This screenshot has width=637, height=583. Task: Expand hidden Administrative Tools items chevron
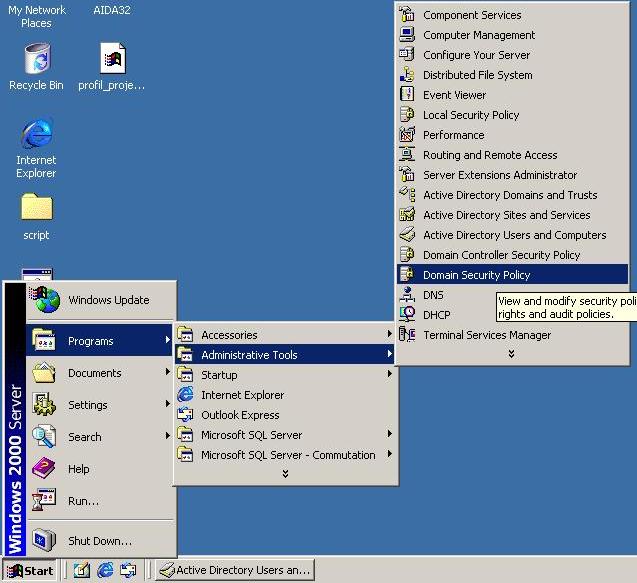click(511, 354)
